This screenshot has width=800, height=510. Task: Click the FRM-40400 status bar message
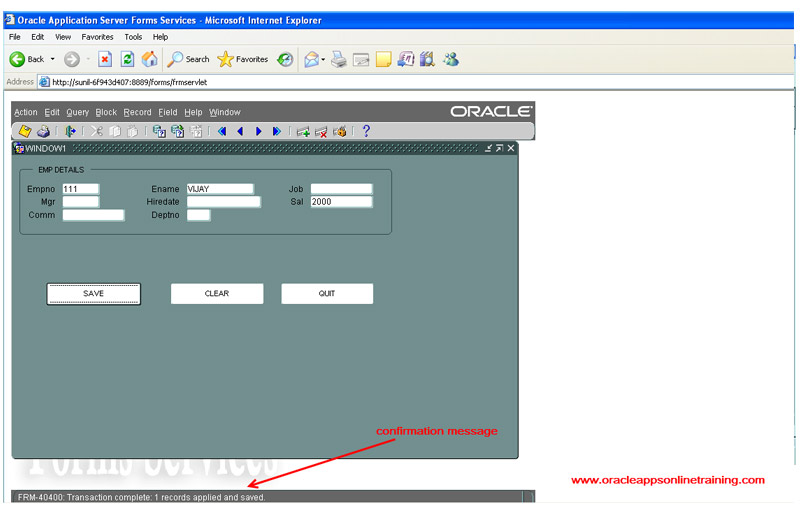(x=141, y=497)
